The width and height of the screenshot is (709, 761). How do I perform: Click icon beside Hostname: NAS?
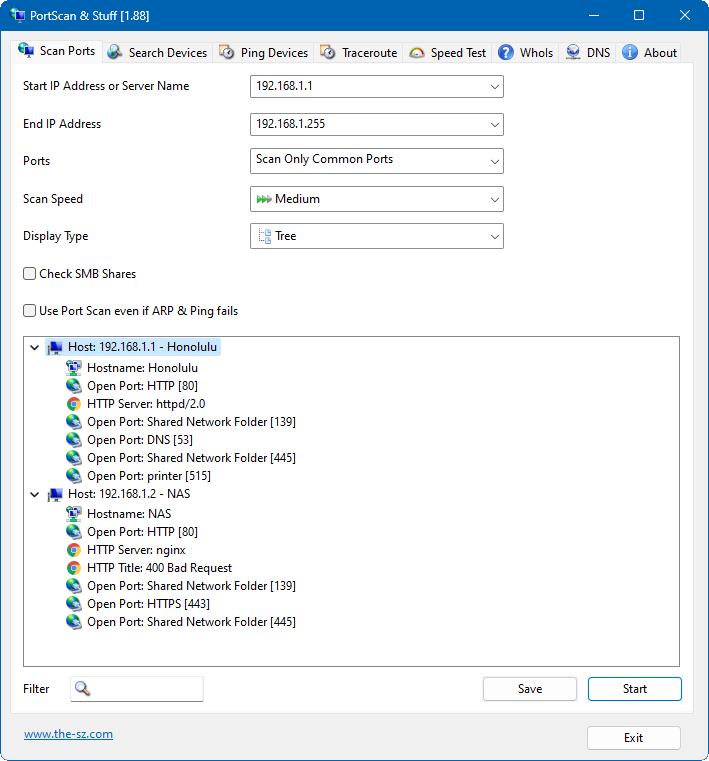point(74,513)
